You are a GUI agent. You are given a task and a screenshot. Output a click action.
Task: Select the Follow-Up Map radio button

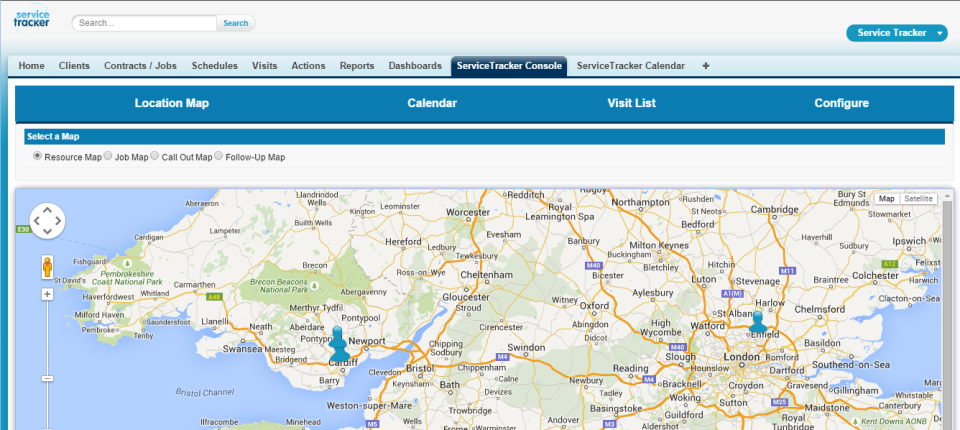(x=219, y=156)
